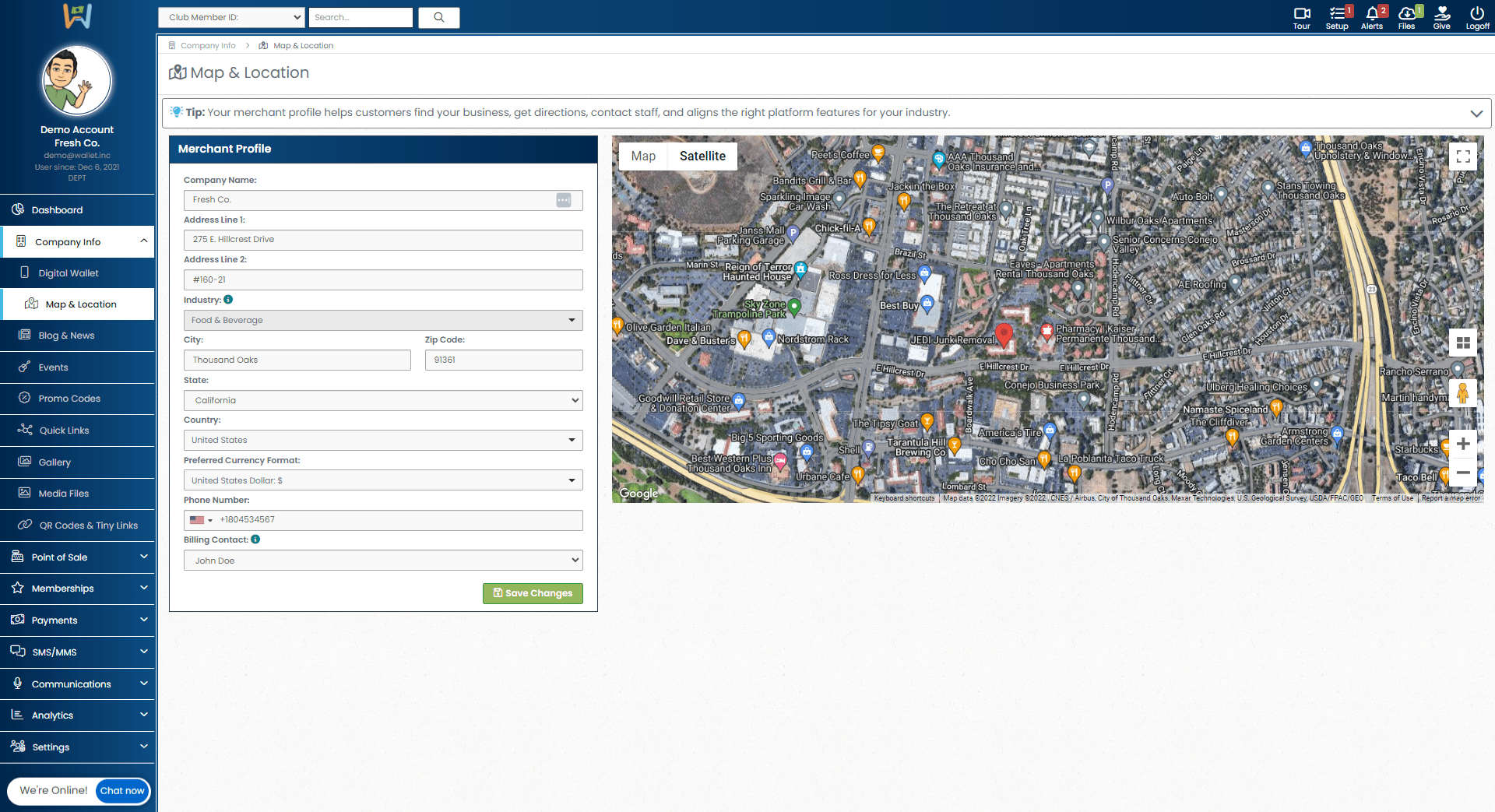Screen dimensions: 1495x812
Task: Switch map to Satellite view
Action: tap(702, 156)
